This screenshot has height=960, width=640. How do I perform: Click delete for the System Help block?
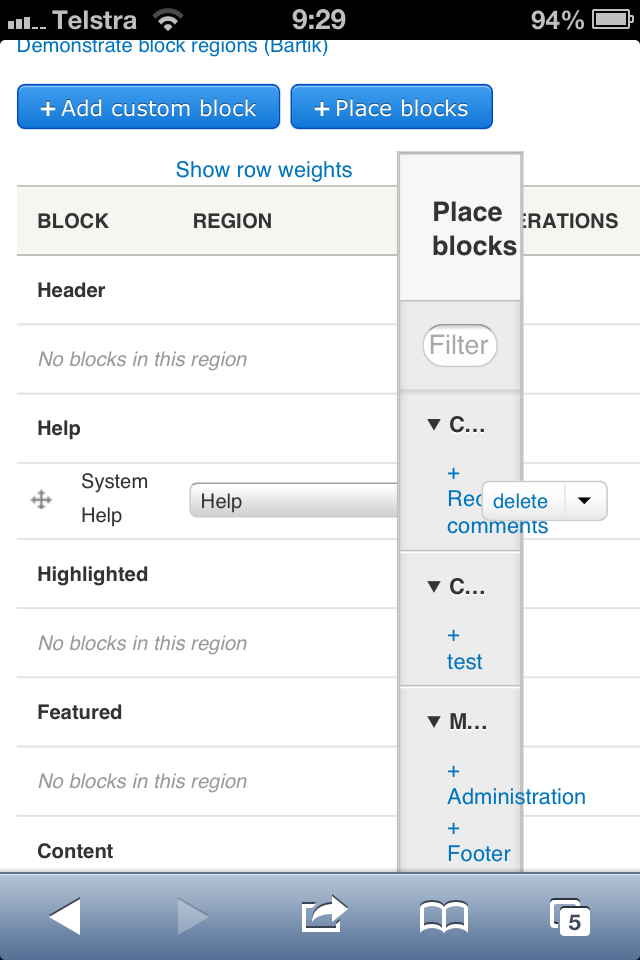521,501
